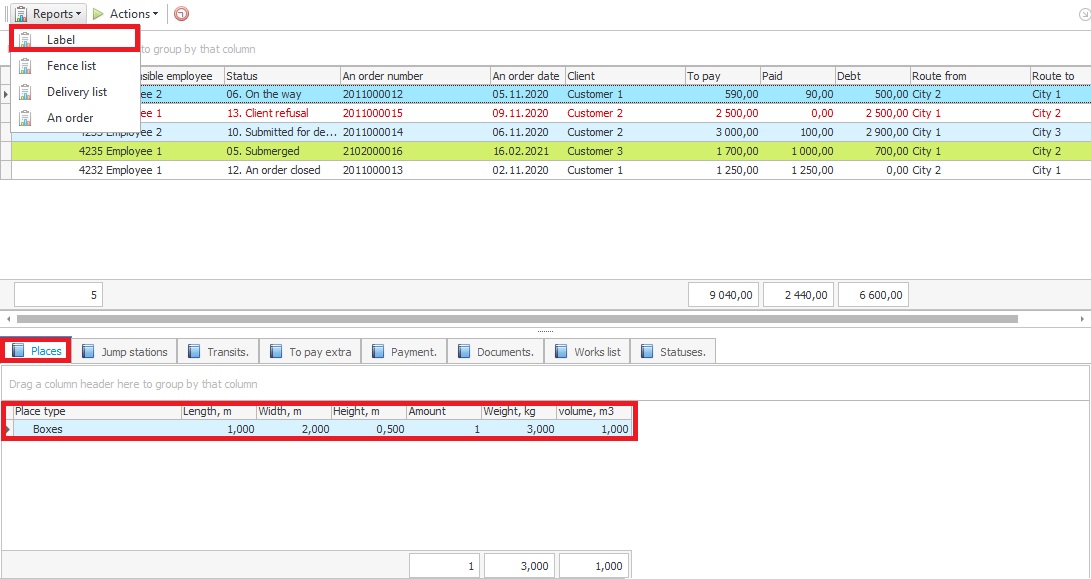Click the book icon on Payment tab
The width and height of the screenshot is (1091, 579).
click(x=378, y=352)
